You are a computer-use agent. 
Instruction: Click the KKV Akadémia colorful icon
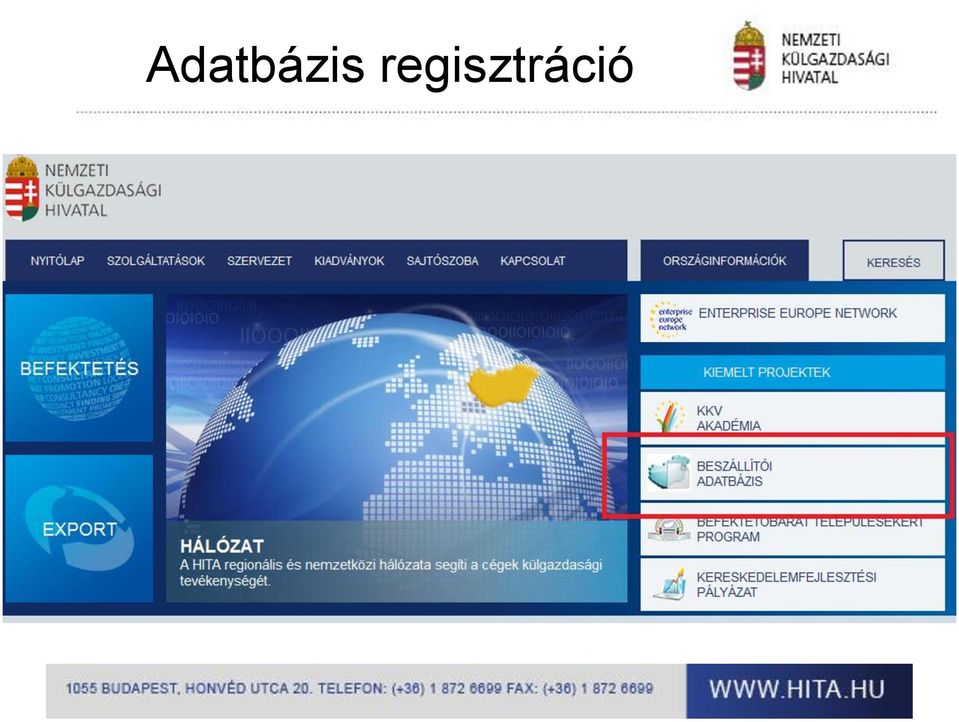tap(669, 417)
